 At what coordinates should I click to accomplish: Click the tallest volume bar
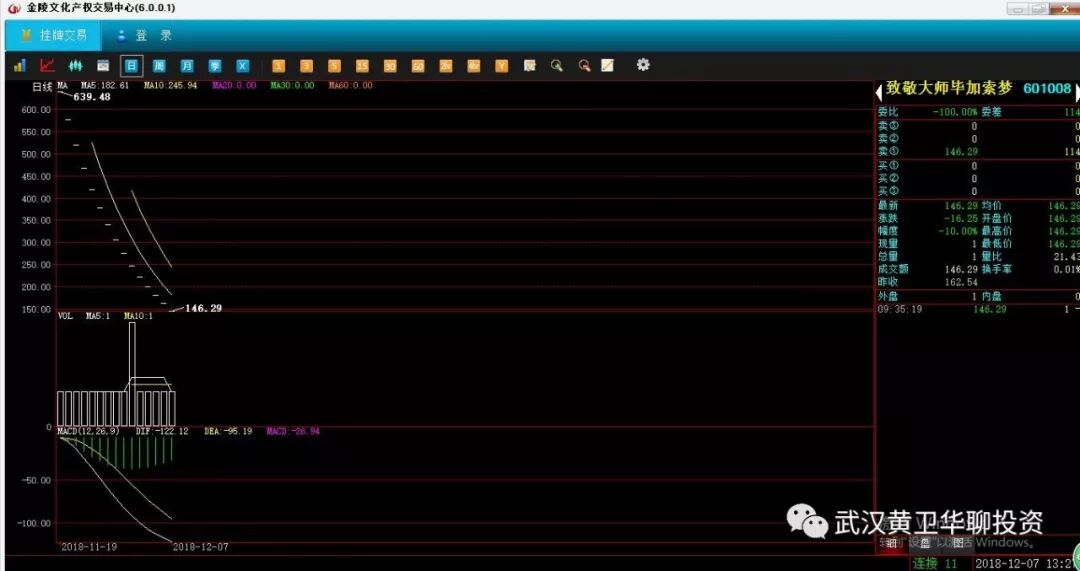coord(132,374)
